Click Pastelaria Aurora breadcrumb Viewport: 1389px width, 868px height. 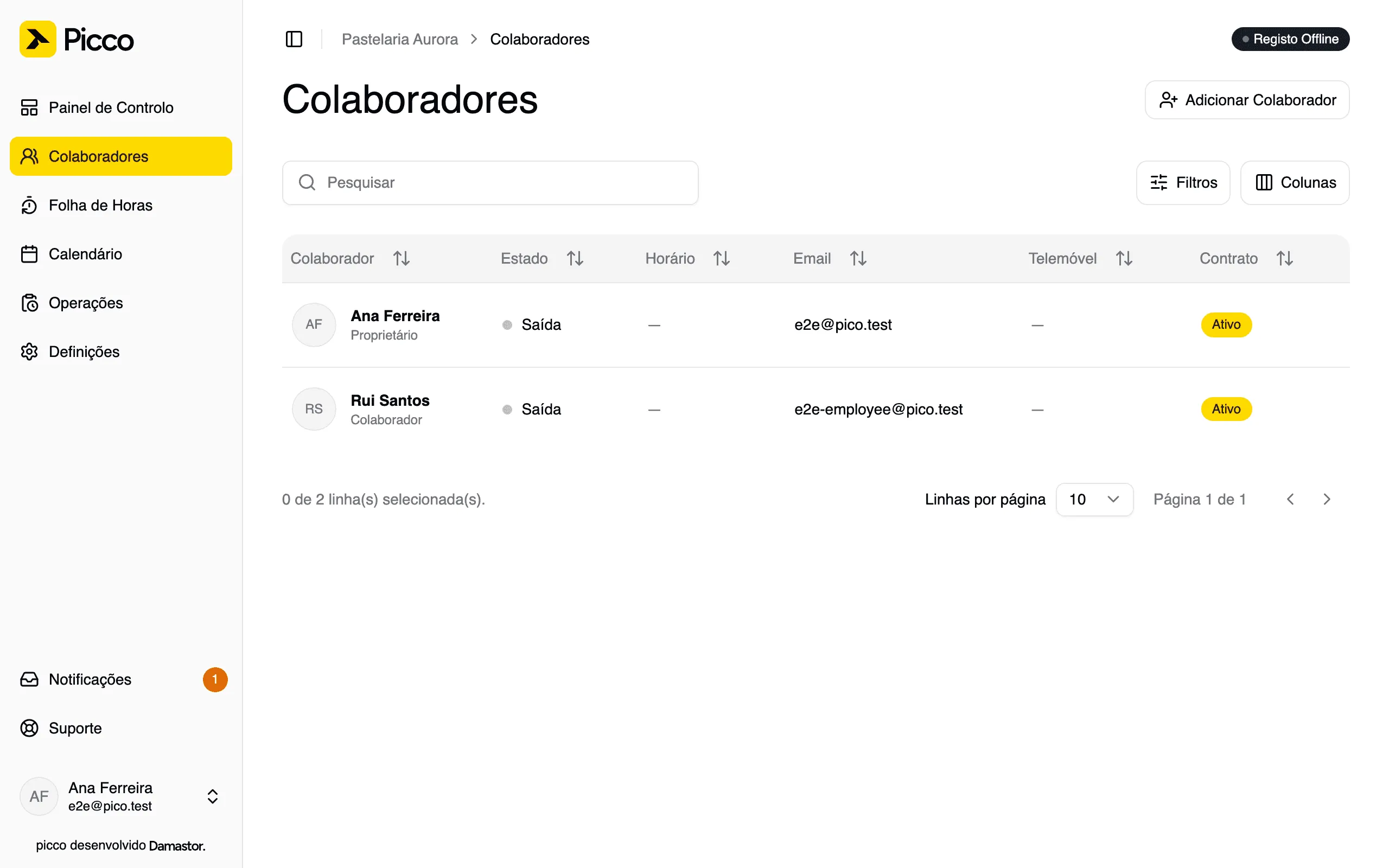point(399,39)
